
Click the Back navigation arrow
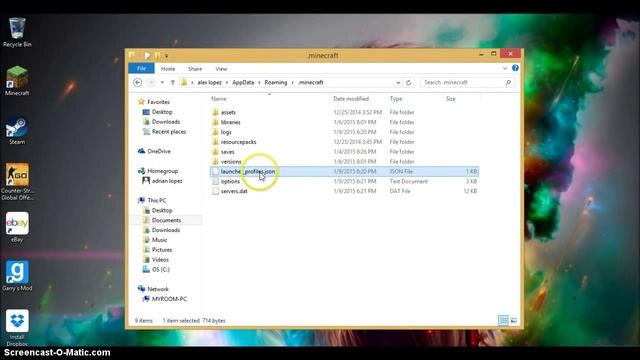pyautogui.click(x=138, y=82)
